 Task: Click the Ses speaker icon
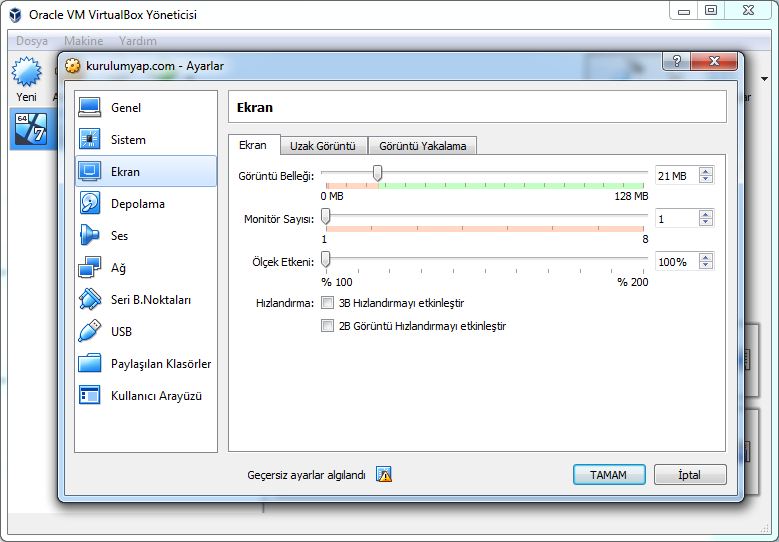(x=90, y=235)
